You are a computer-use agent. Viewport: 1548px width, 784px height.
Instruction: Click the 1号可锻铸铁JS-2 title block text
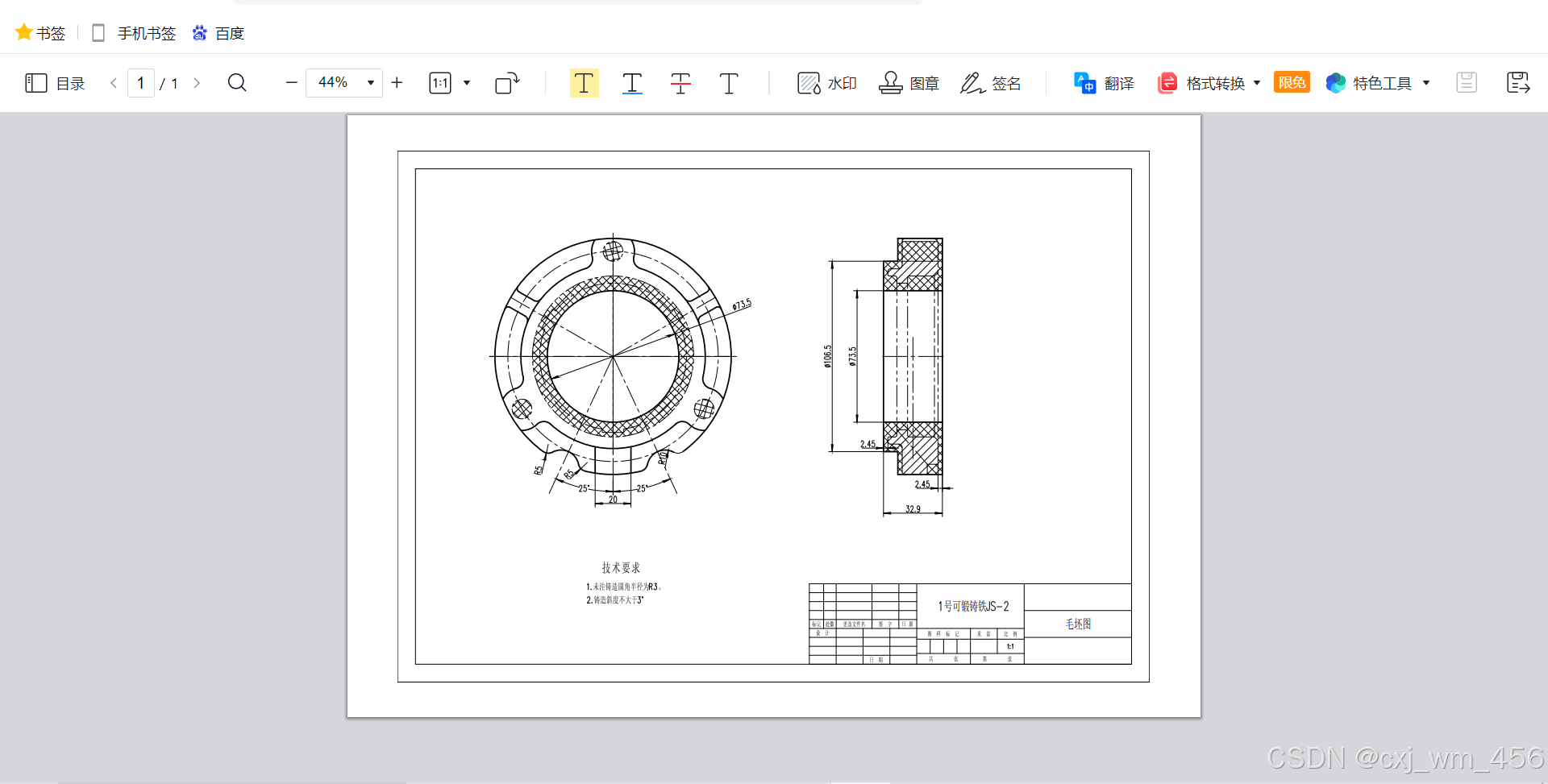(973, 606)
